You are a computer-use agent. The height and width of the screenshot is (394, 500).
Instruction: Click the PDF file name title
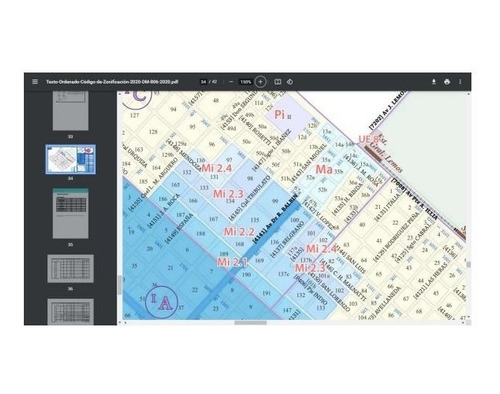pyautogui.click(x=112, y=82)
